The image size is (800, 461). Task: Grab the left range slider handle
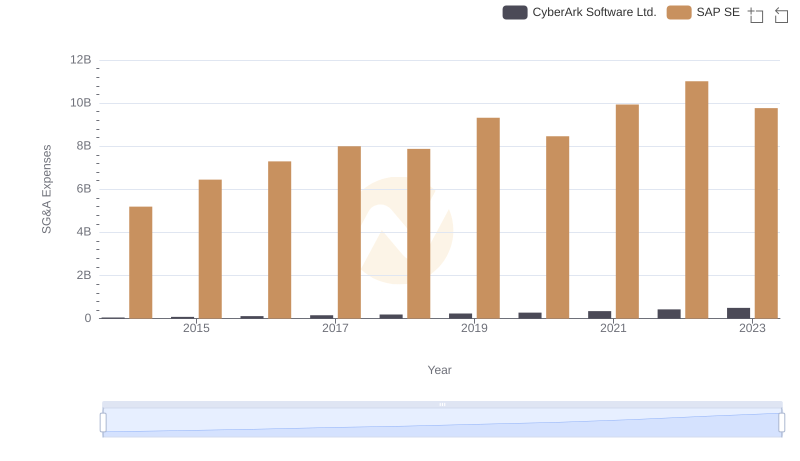103,423
